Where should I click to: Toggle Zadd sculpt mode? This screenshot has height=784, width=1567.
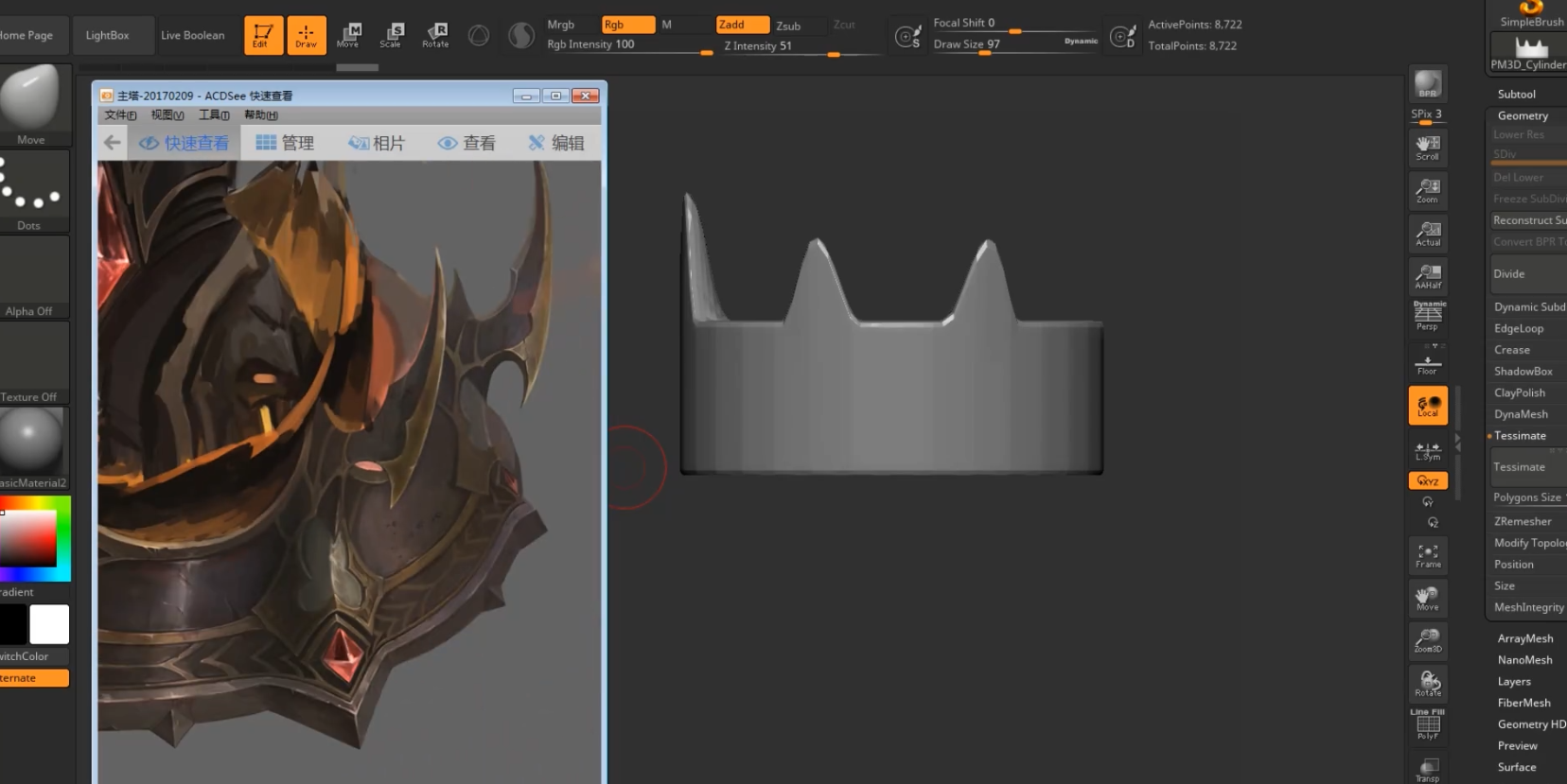743,25
